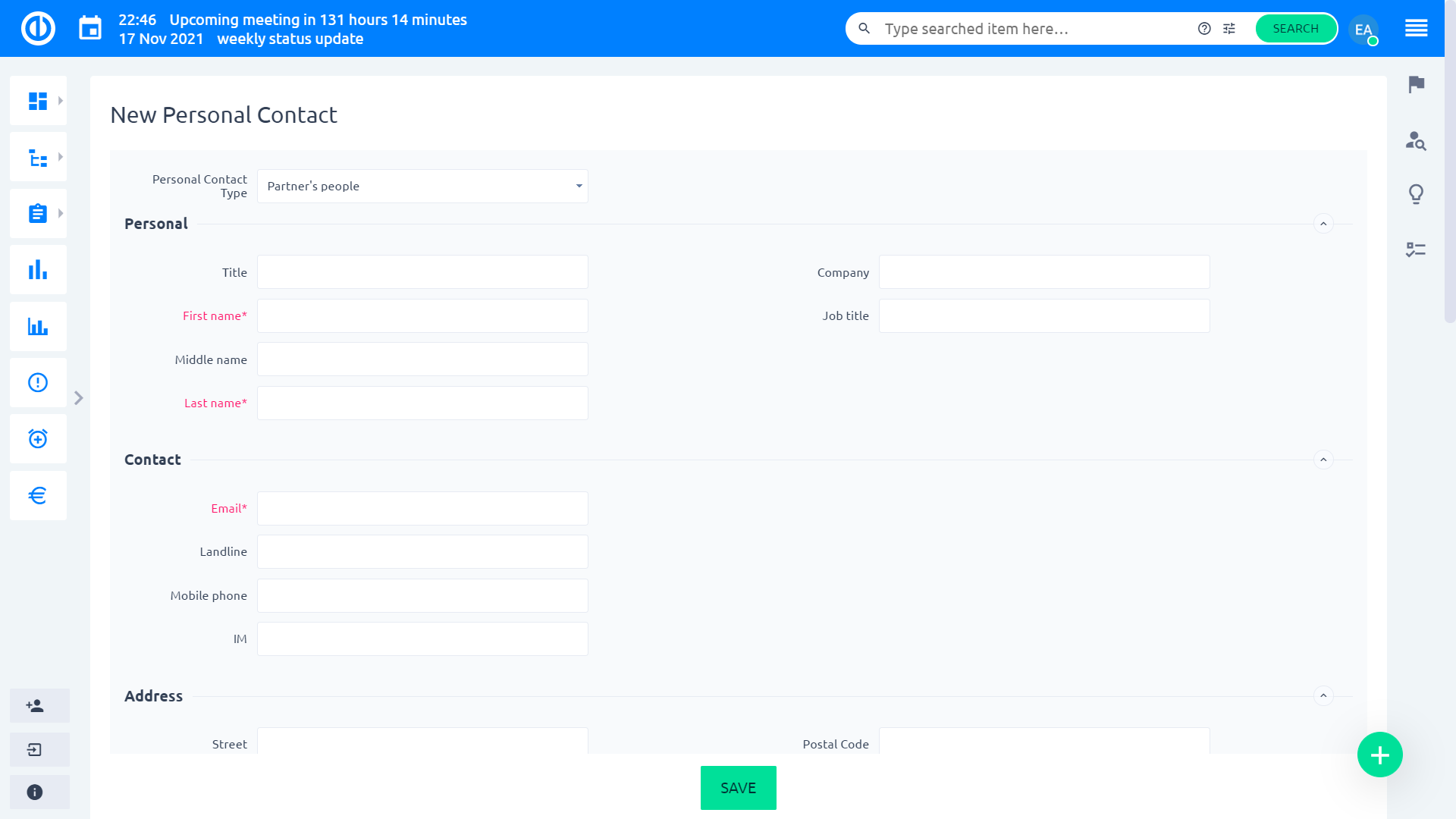Open the project tree sidebar icon
Image resolution: width=1456 pixels, height=819 pixels.
point(38,157)
